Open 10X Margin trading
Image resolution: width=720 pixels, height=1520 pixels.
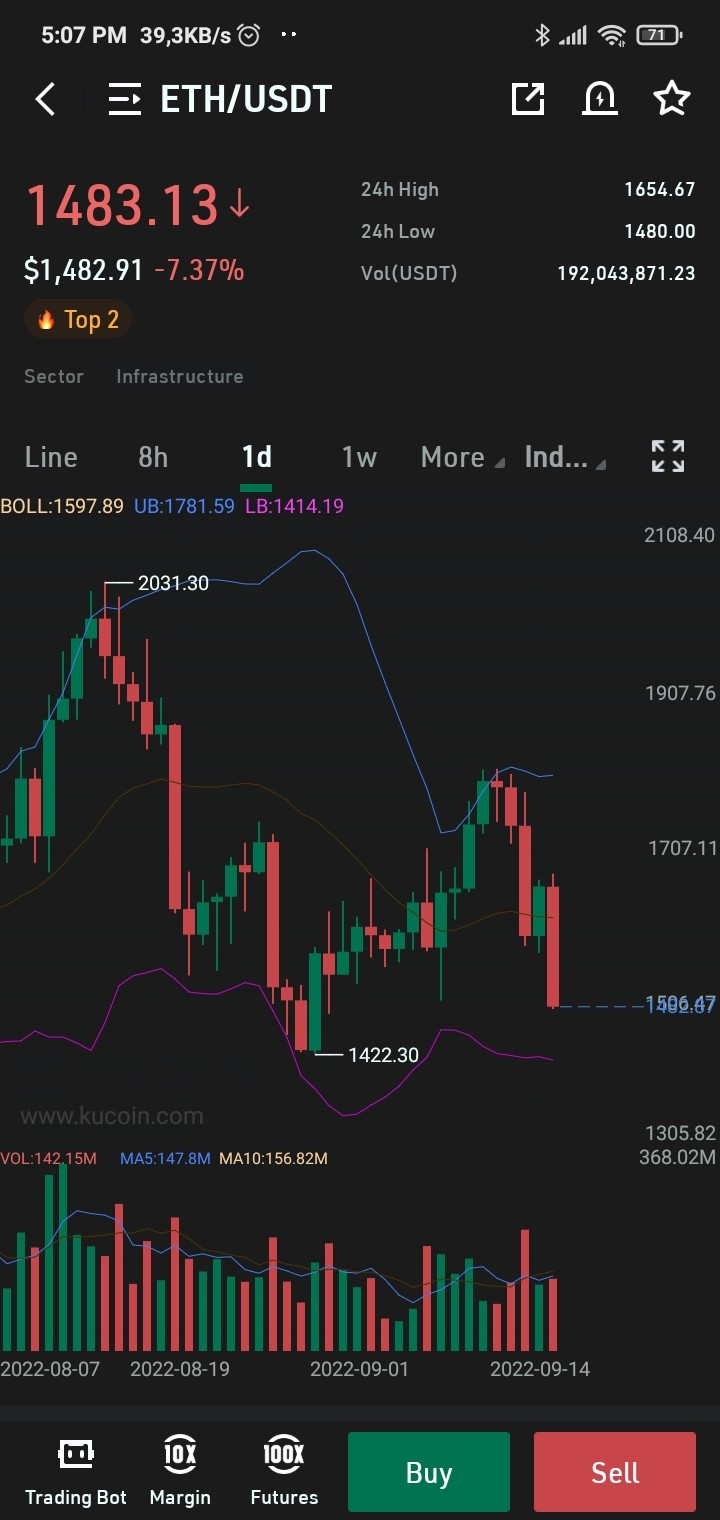coord(180,1472)
